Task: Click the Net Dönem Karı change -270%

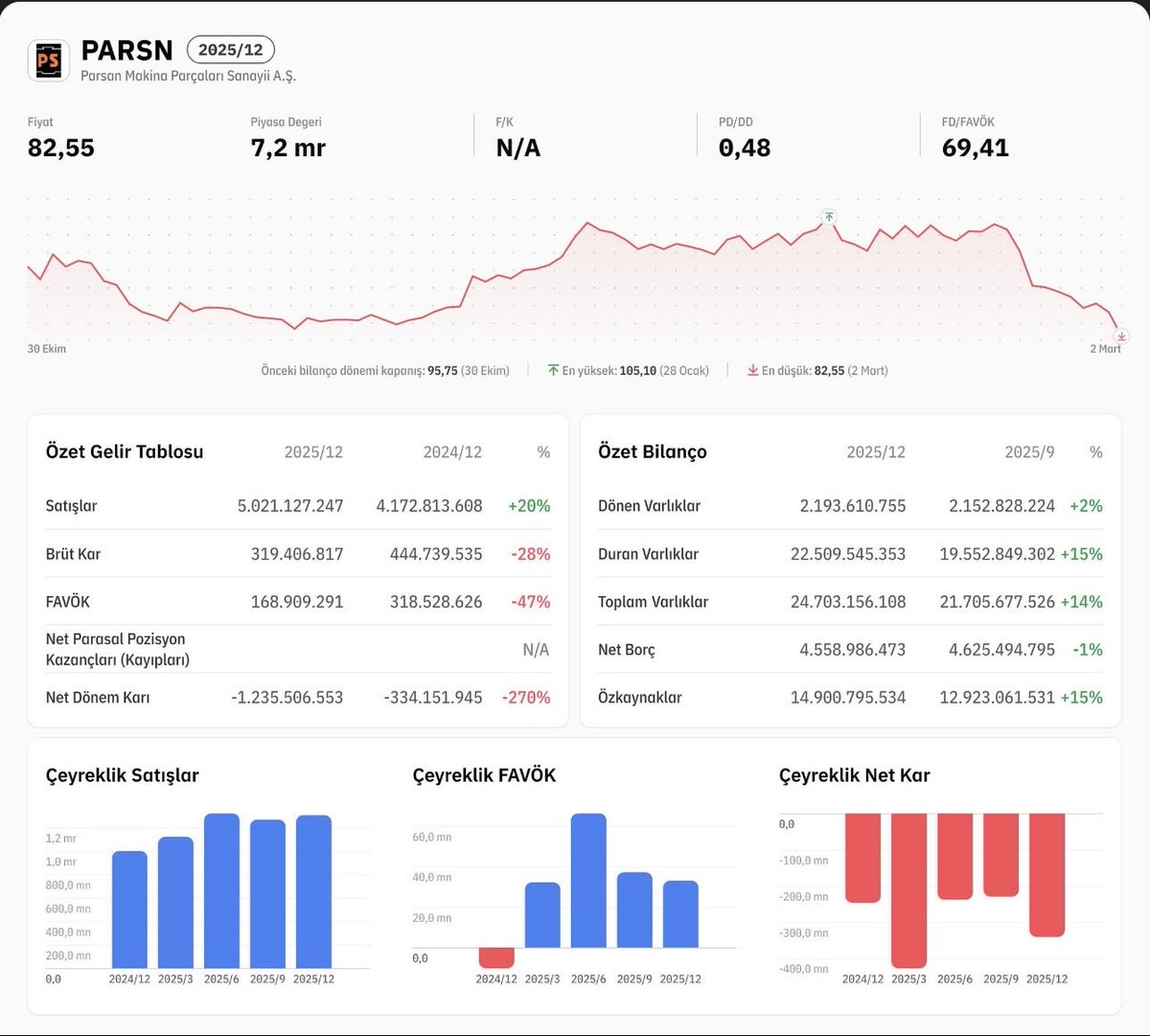Action: coord(526,698)
